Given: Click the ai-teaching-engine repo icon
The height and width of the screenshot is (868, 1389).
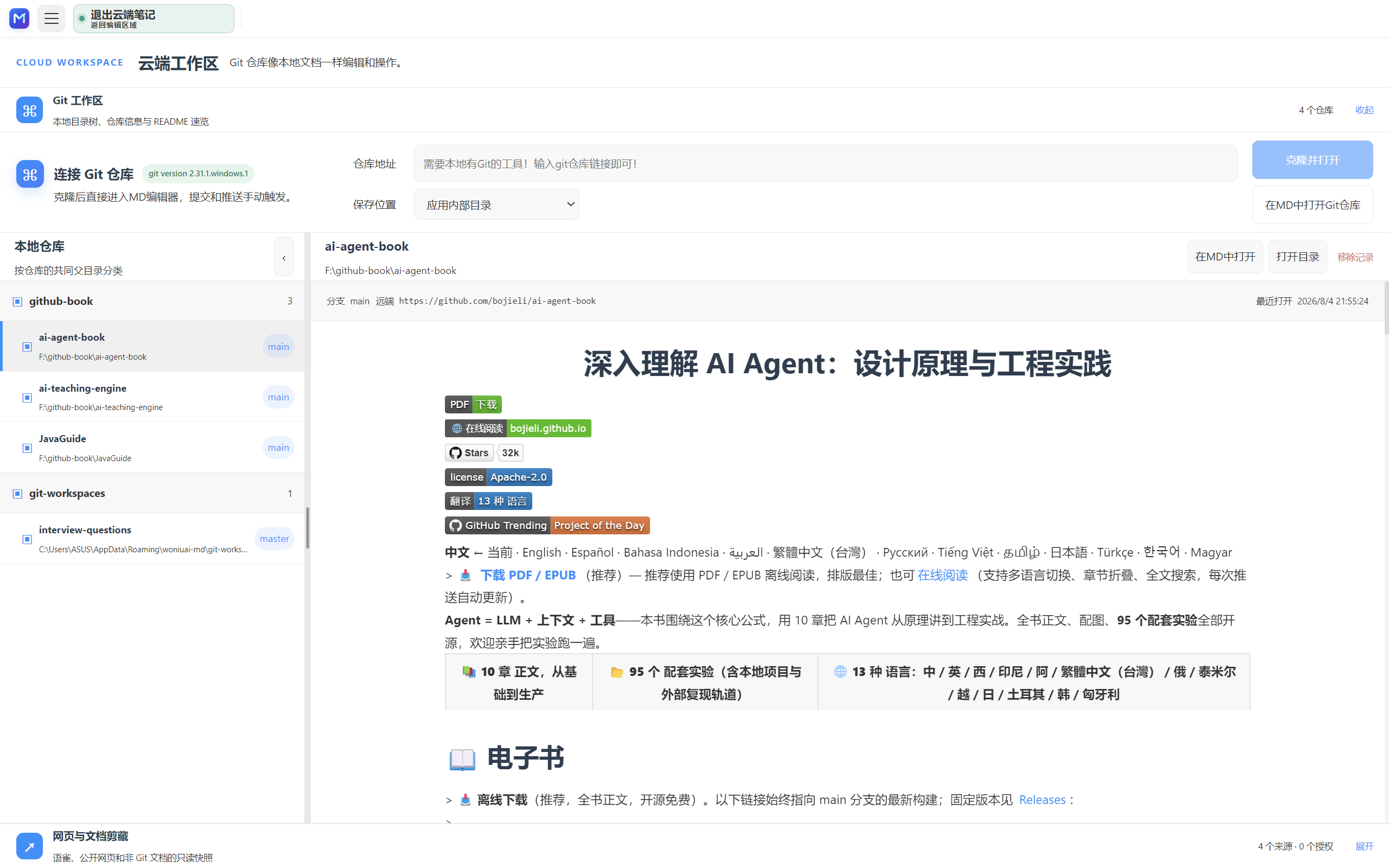Looking at the screenshot, I should [27, 397].
